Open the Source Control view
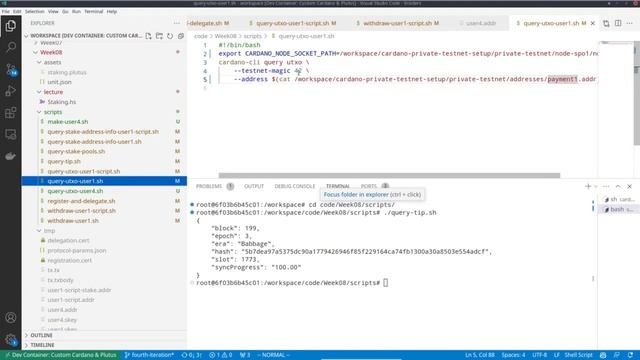This screenshot has height=360, width=640. coord(11,69)
